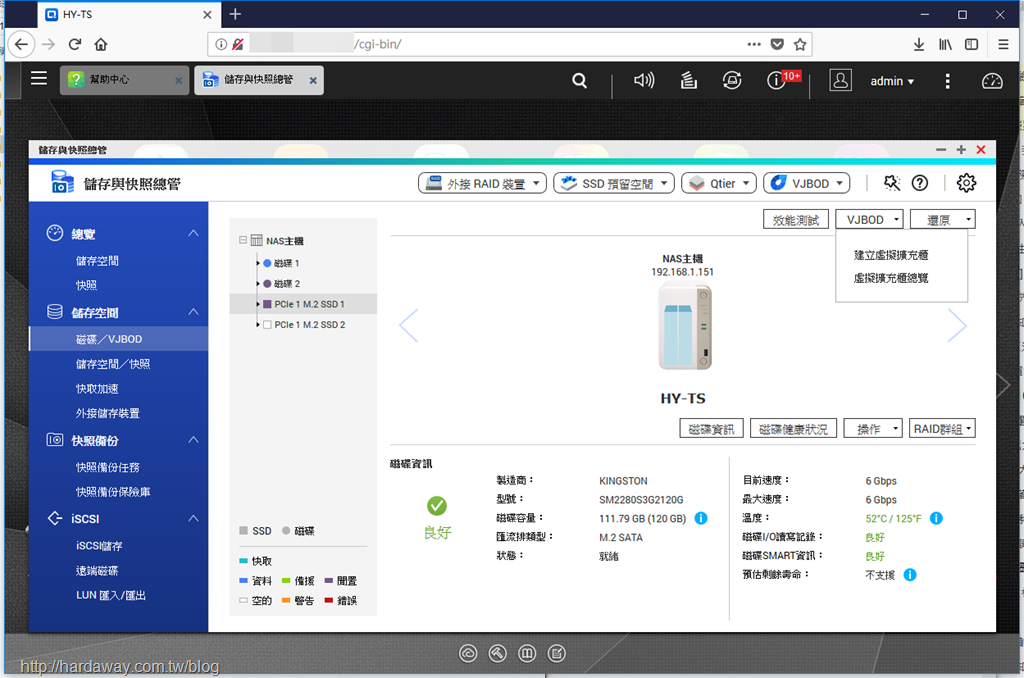Click the QTS search magnifier icon
This screenshot has height=678, width=1024.
[x=579, y=80]
